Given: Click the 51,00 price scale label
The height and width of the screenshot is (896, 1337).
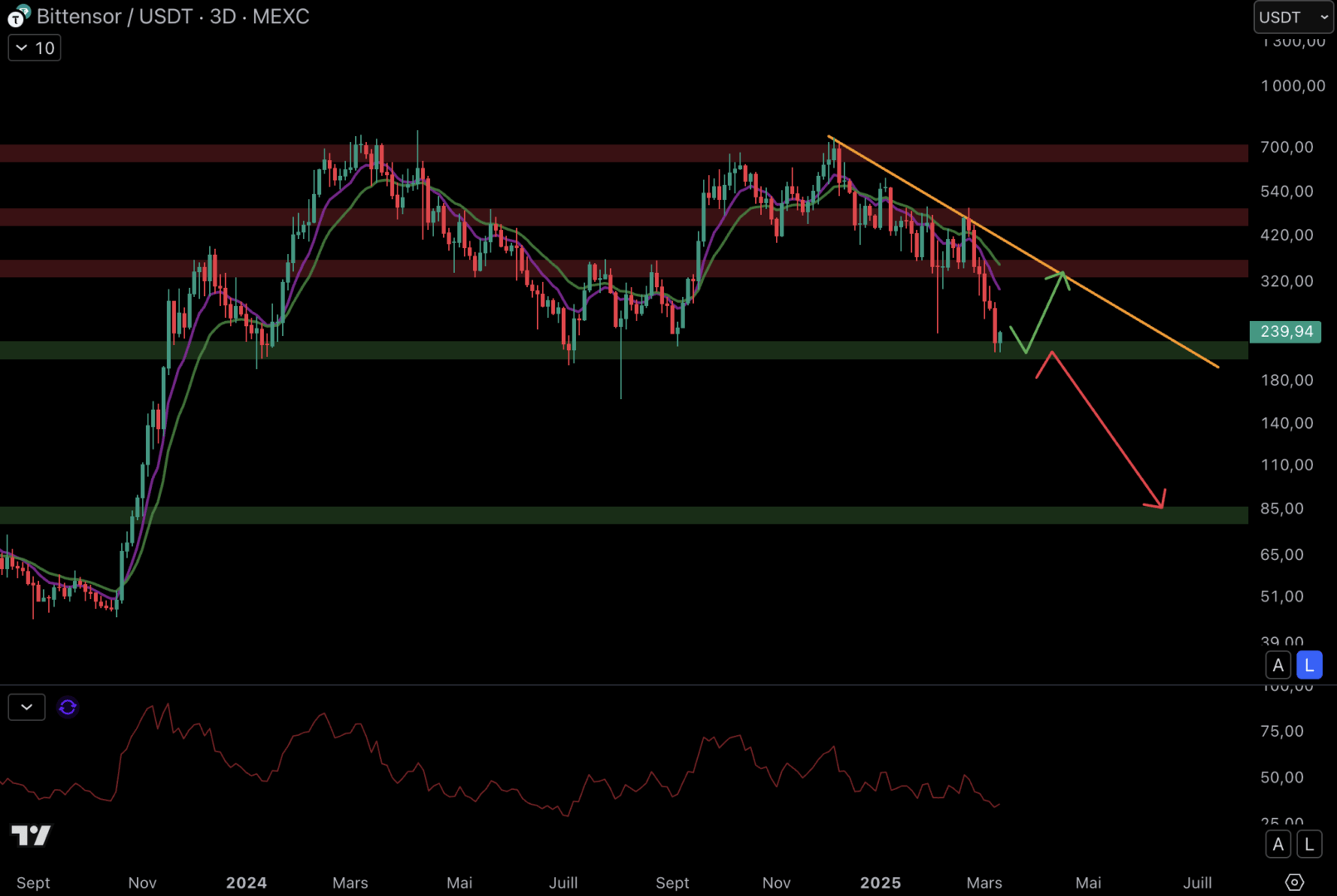Looking at the screenshot, I should tap(1282, 597).
